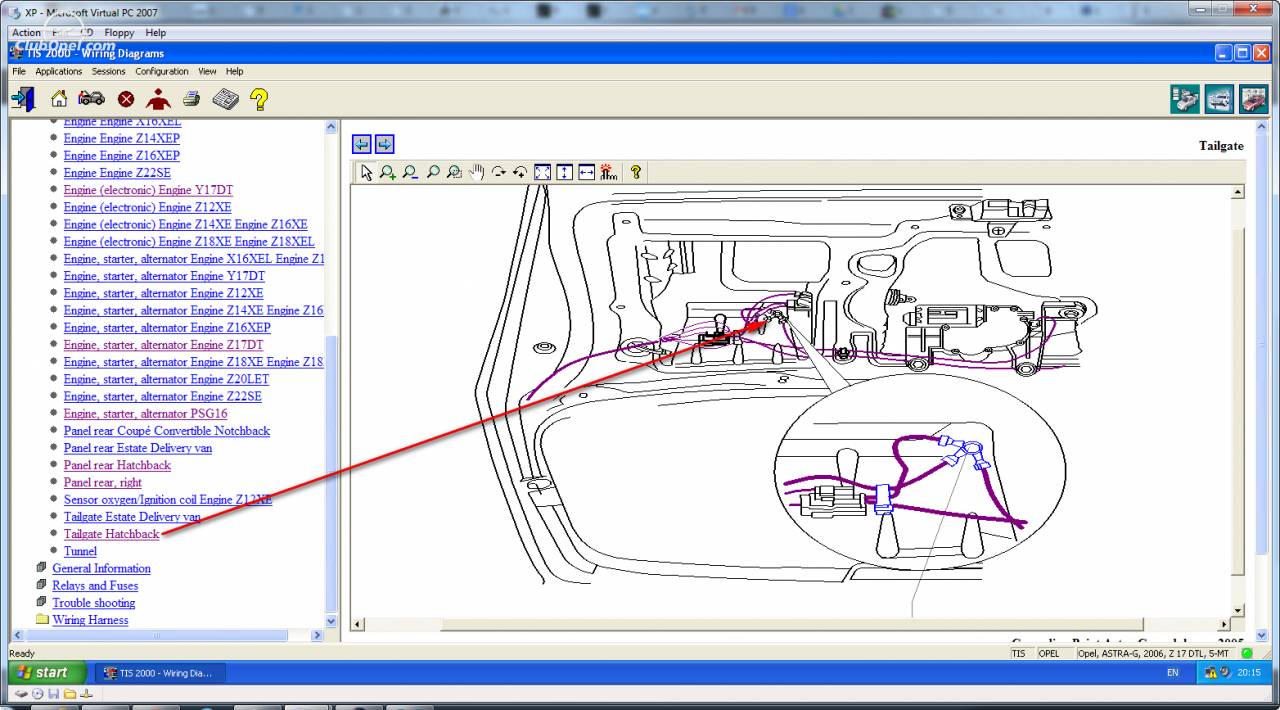Click the red stop/cancel icon
The width and height of the screenshot is (1280, 710).
(126, 99)
